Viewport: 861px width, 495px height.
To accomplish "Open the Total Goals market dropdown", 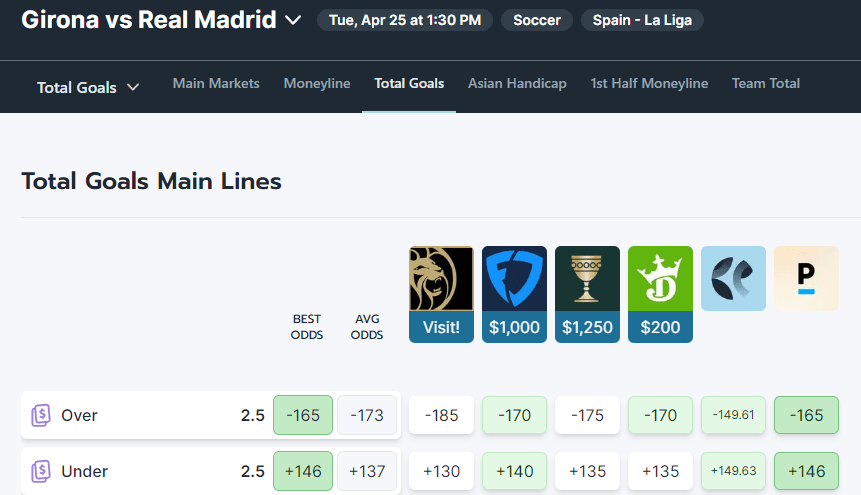I will [88, 88].
